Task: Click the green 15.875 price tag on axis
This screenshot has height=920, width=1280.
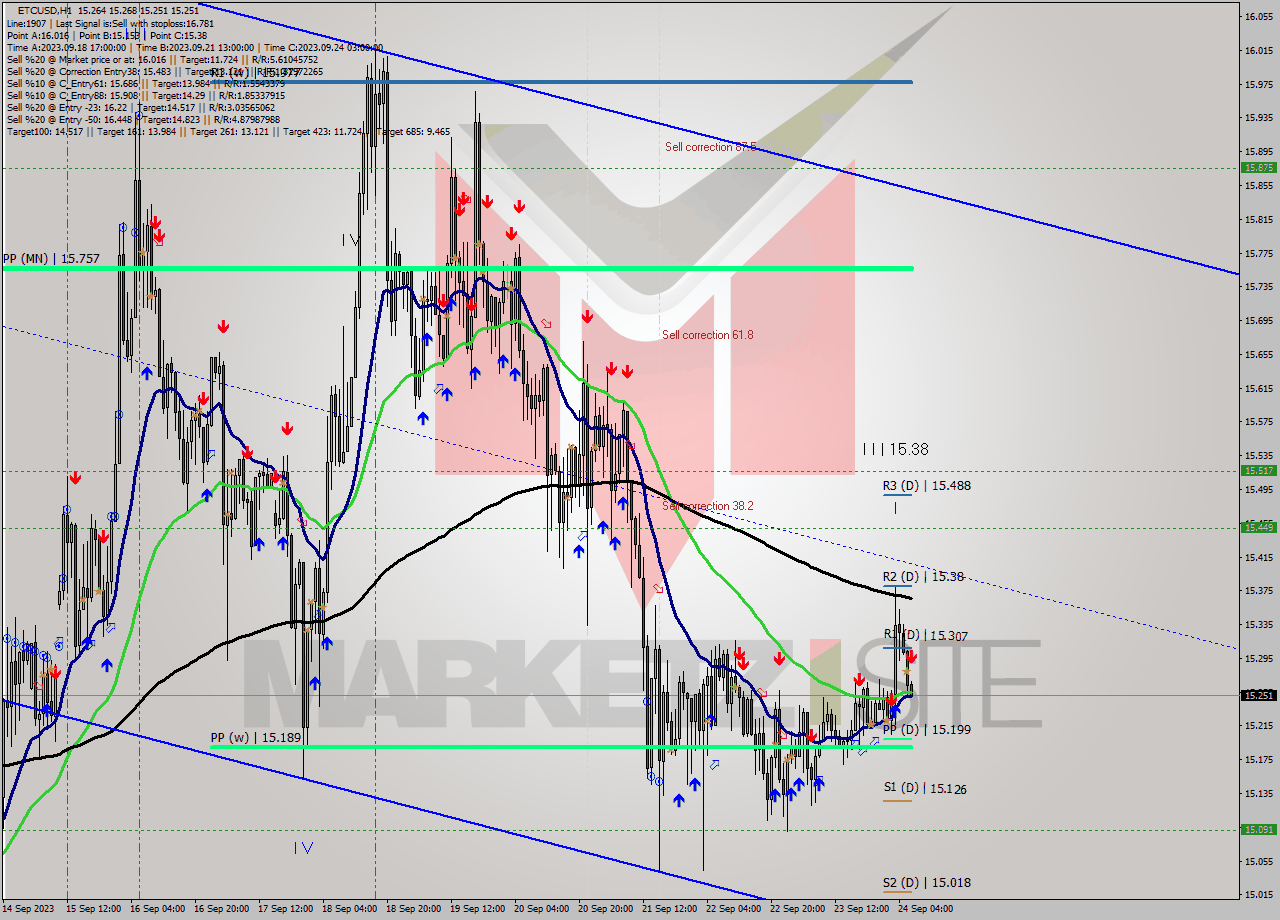Action: coord(1258,168)
